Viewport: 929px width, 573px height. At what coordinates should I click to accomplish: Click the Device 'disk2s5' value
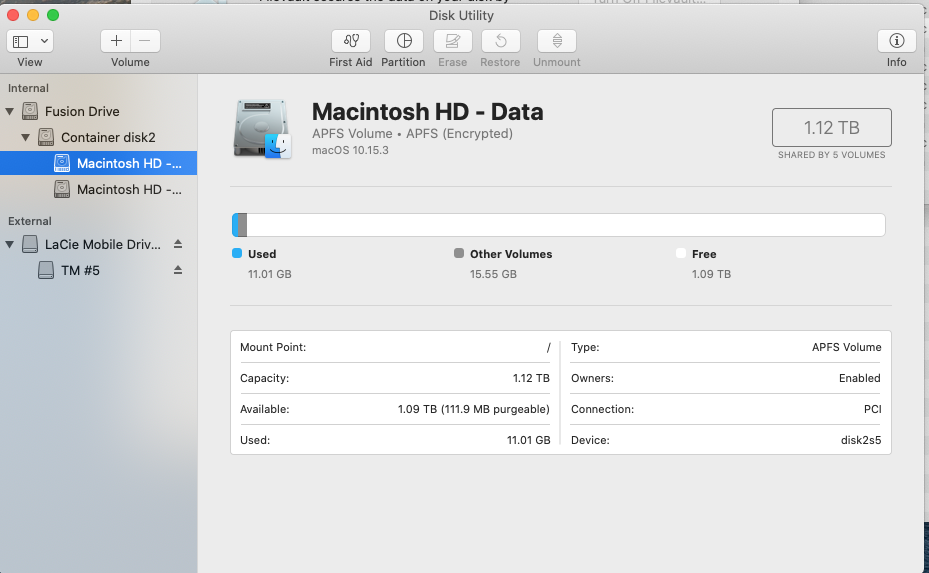tap(861, 440)
